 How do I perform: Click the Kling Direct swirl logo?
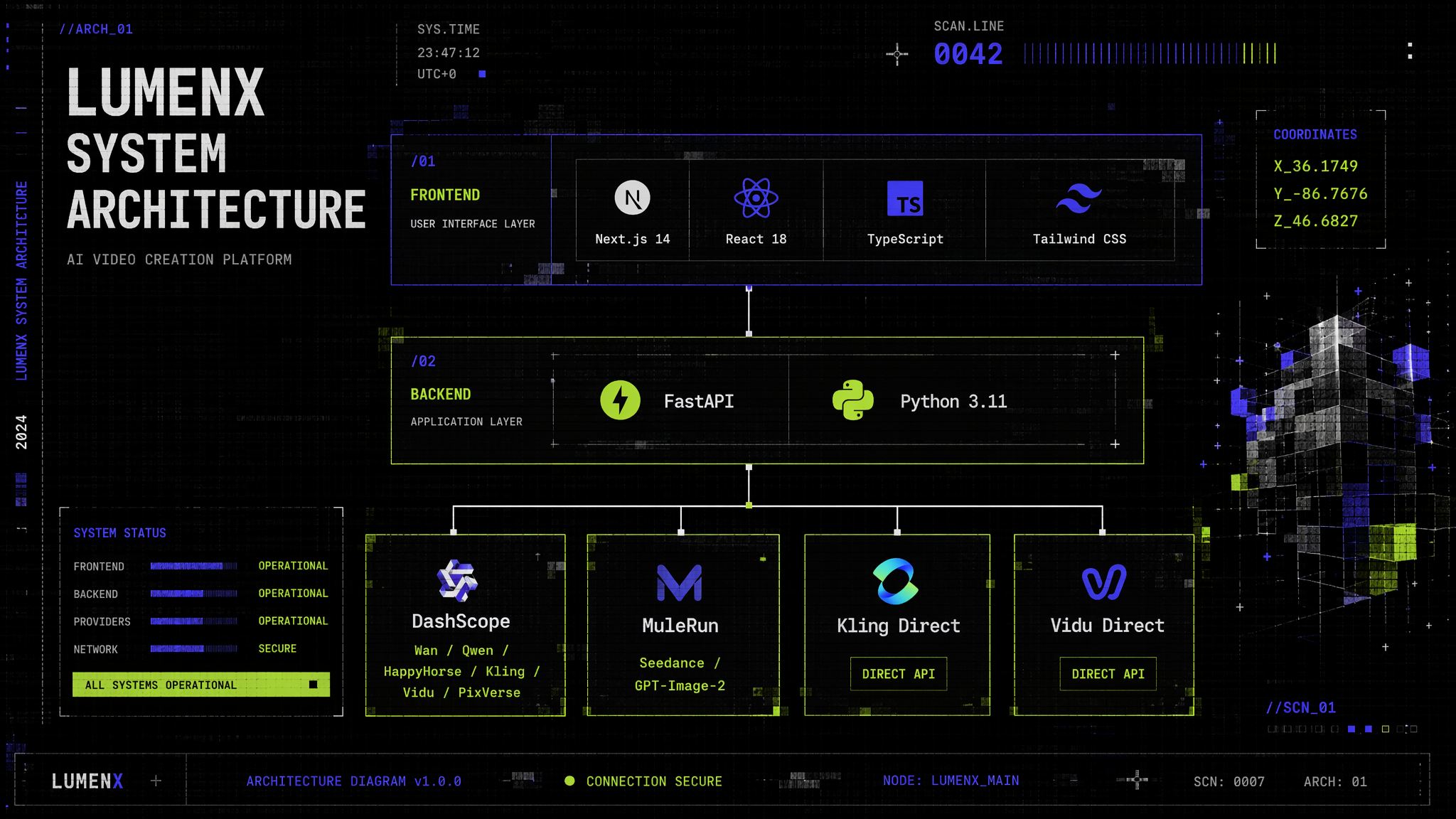coord(896,581)
